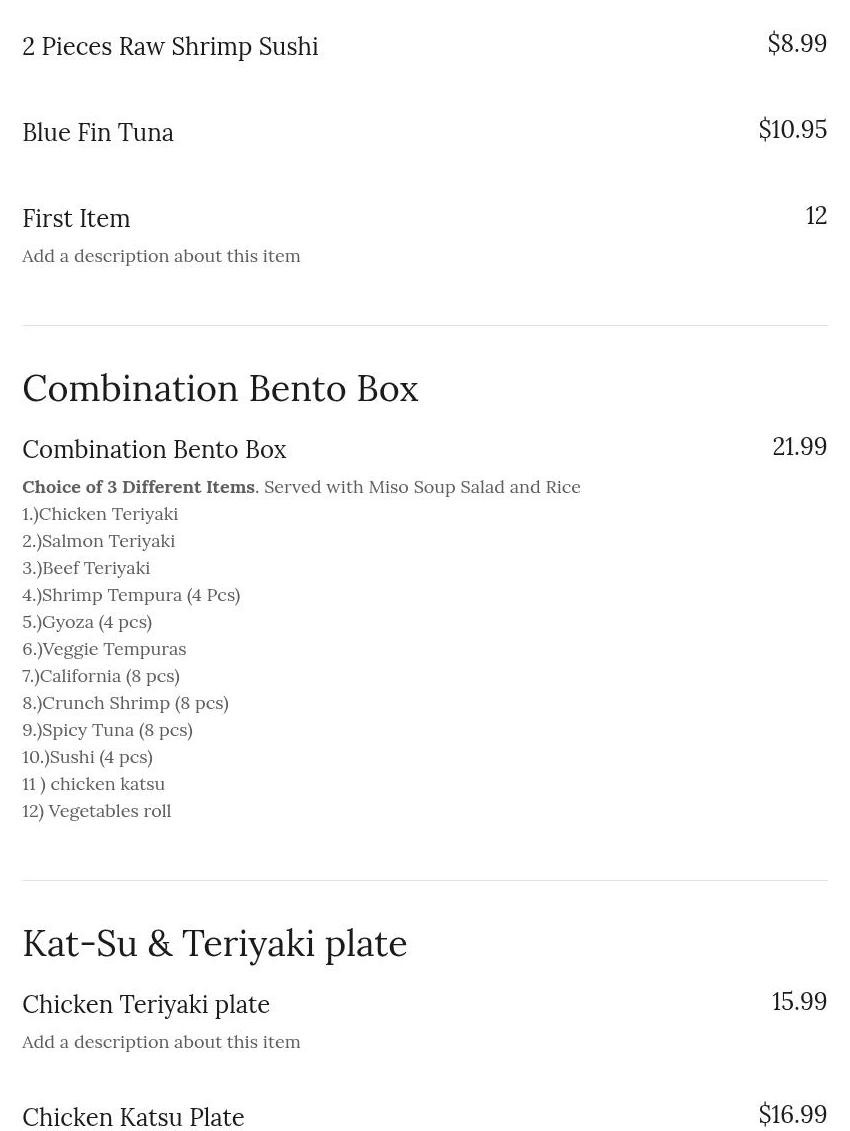Click the Shrimp Tempura (4 Pcs) option

(x=131, y=595)
